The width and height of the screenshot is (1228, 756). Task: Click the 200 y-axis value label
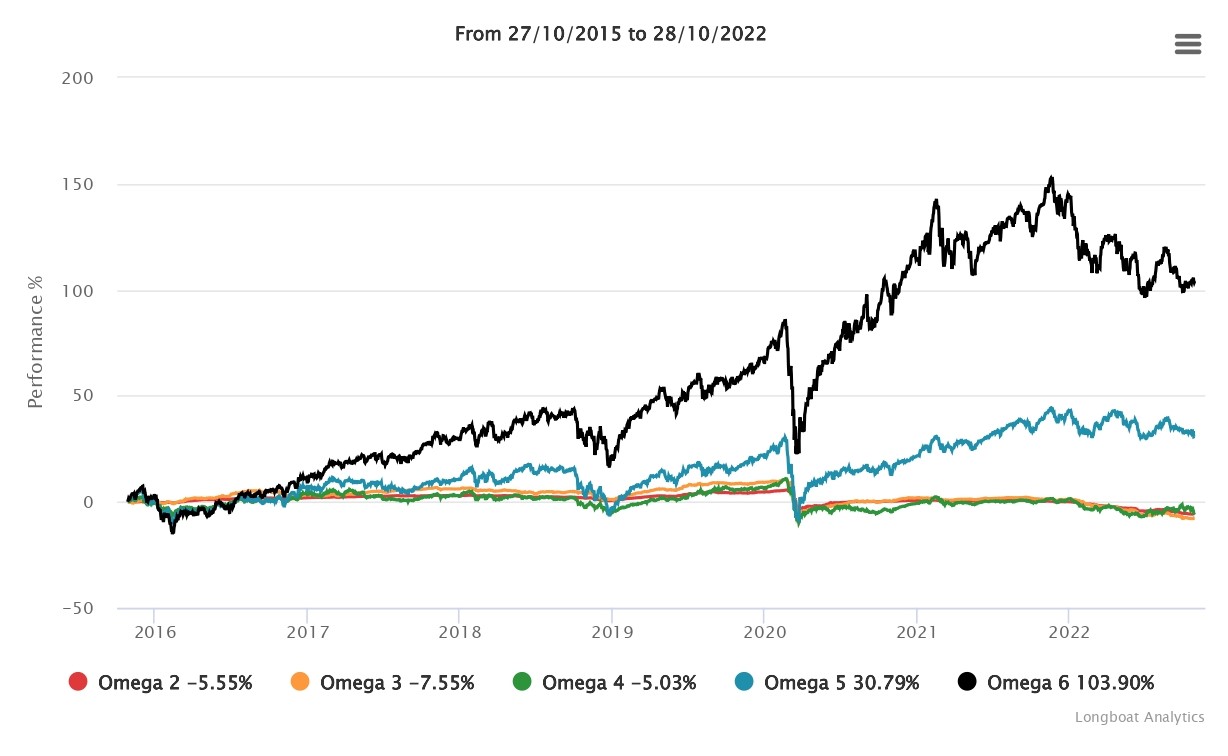tap(78, 78)
